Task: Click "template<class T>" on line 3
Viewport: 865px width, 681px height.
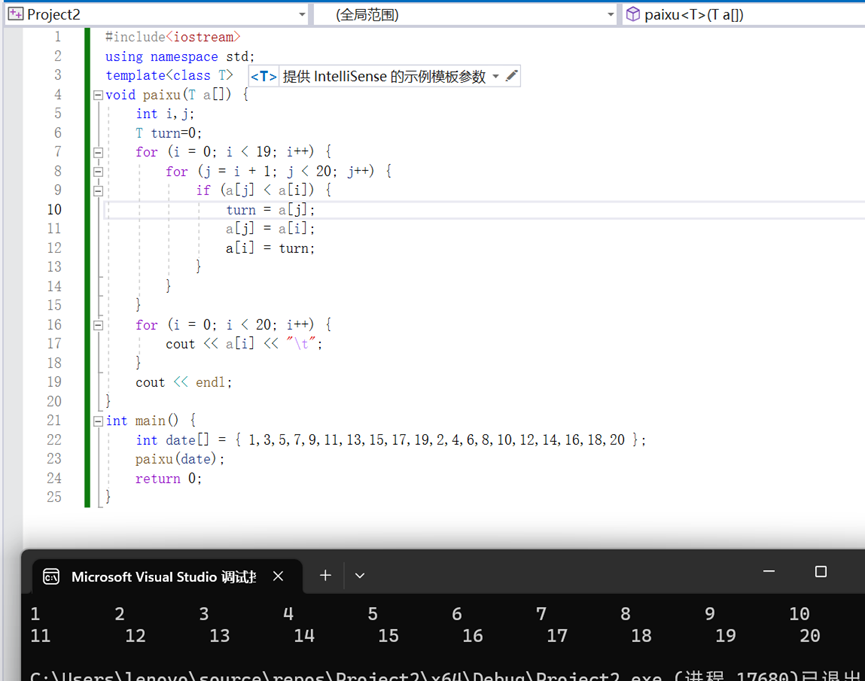Action: coord(169,76)
